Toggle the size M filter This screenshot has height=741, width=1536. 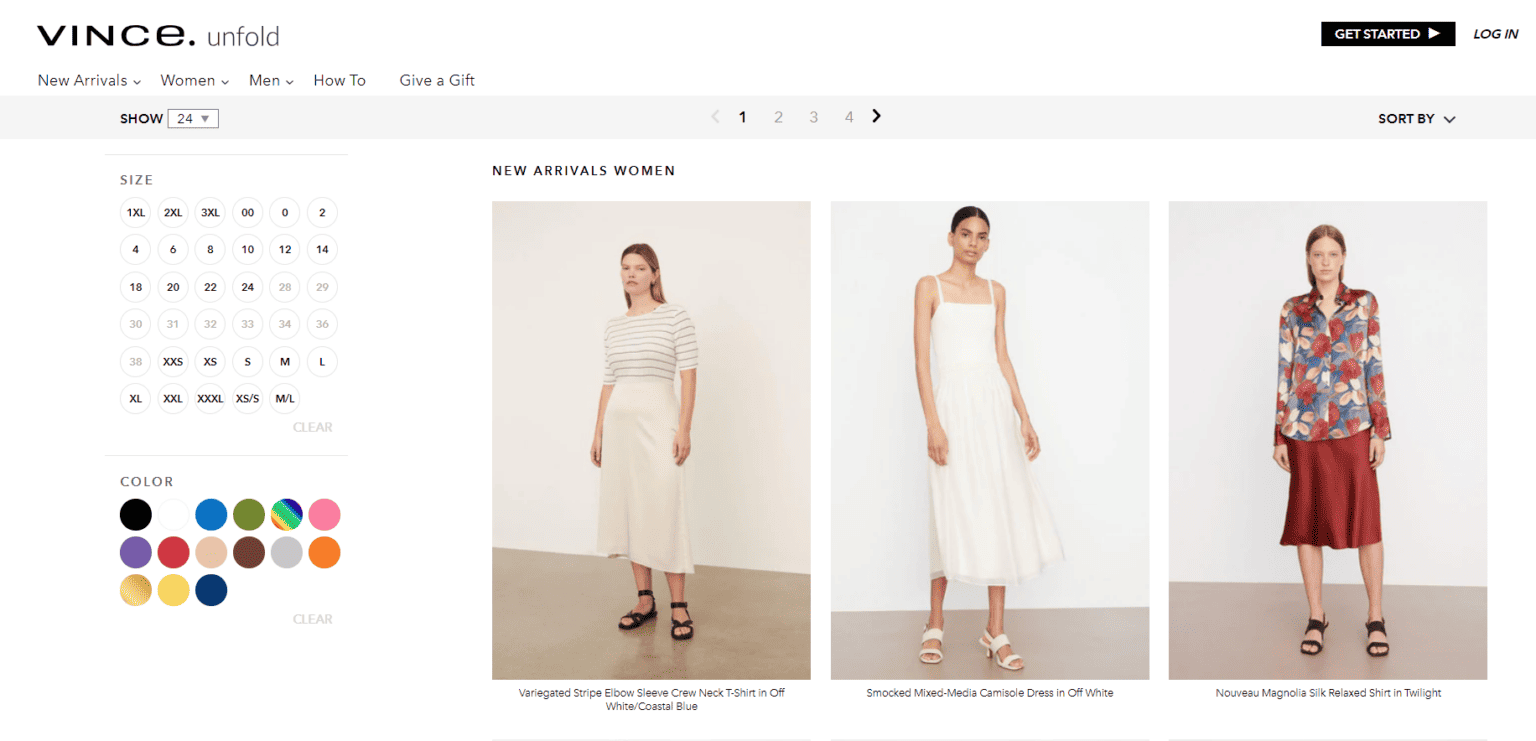click(284, 361)
